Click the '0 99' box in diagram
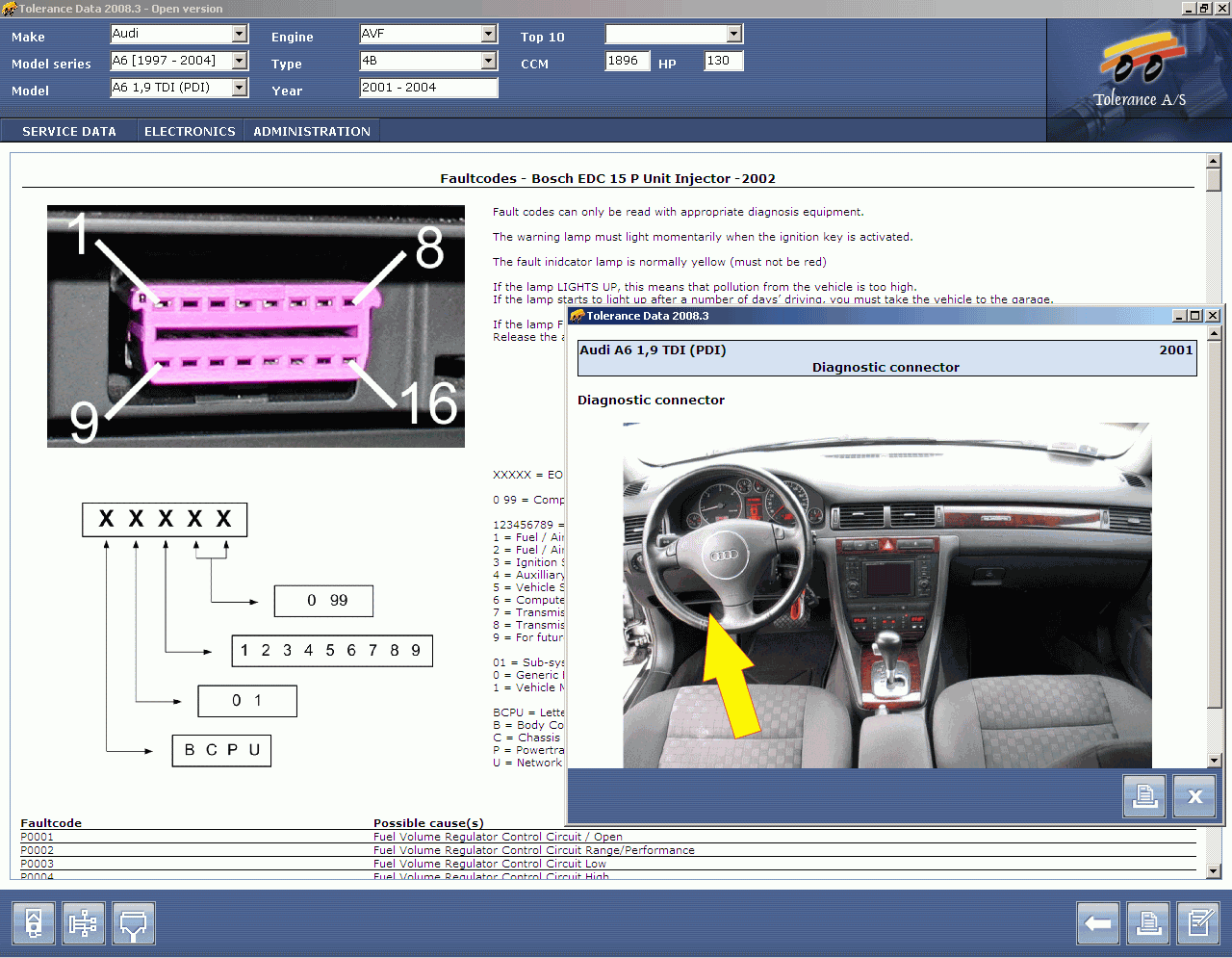 pos(323,601)
